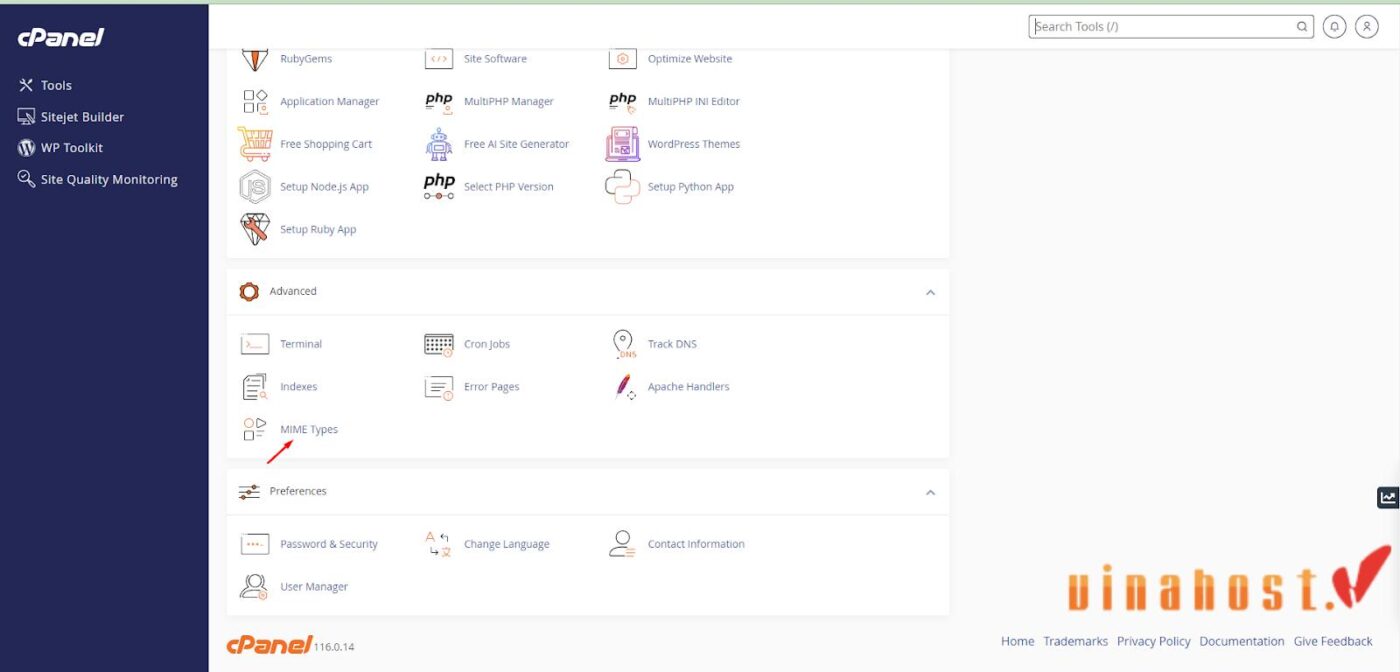1400x672 pixels.
Task: Select WP Toolkit in the sidebar
Action: coord(60,148)
